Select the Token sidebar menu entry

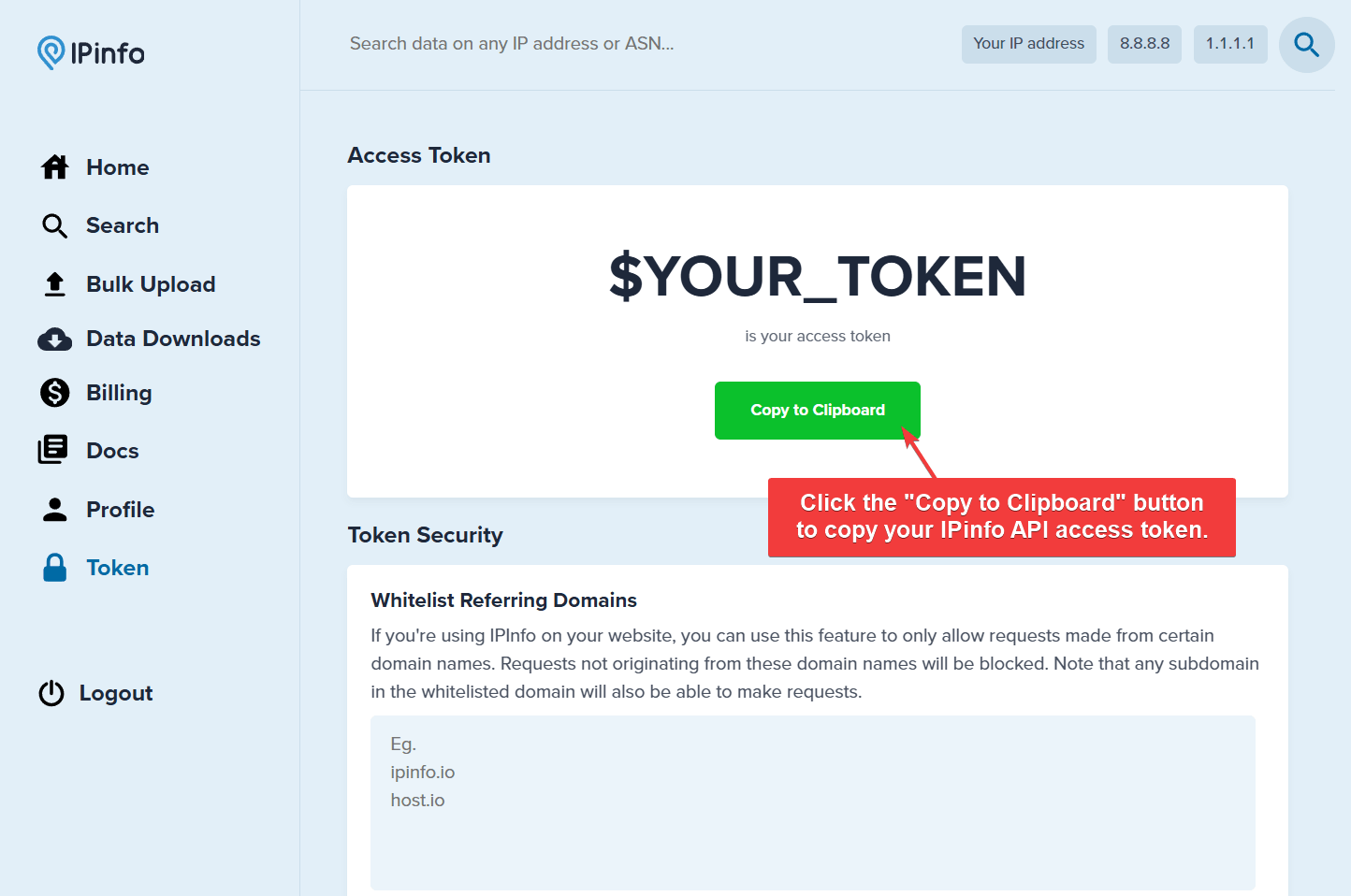pyautogui.click(x=117, y=567)
